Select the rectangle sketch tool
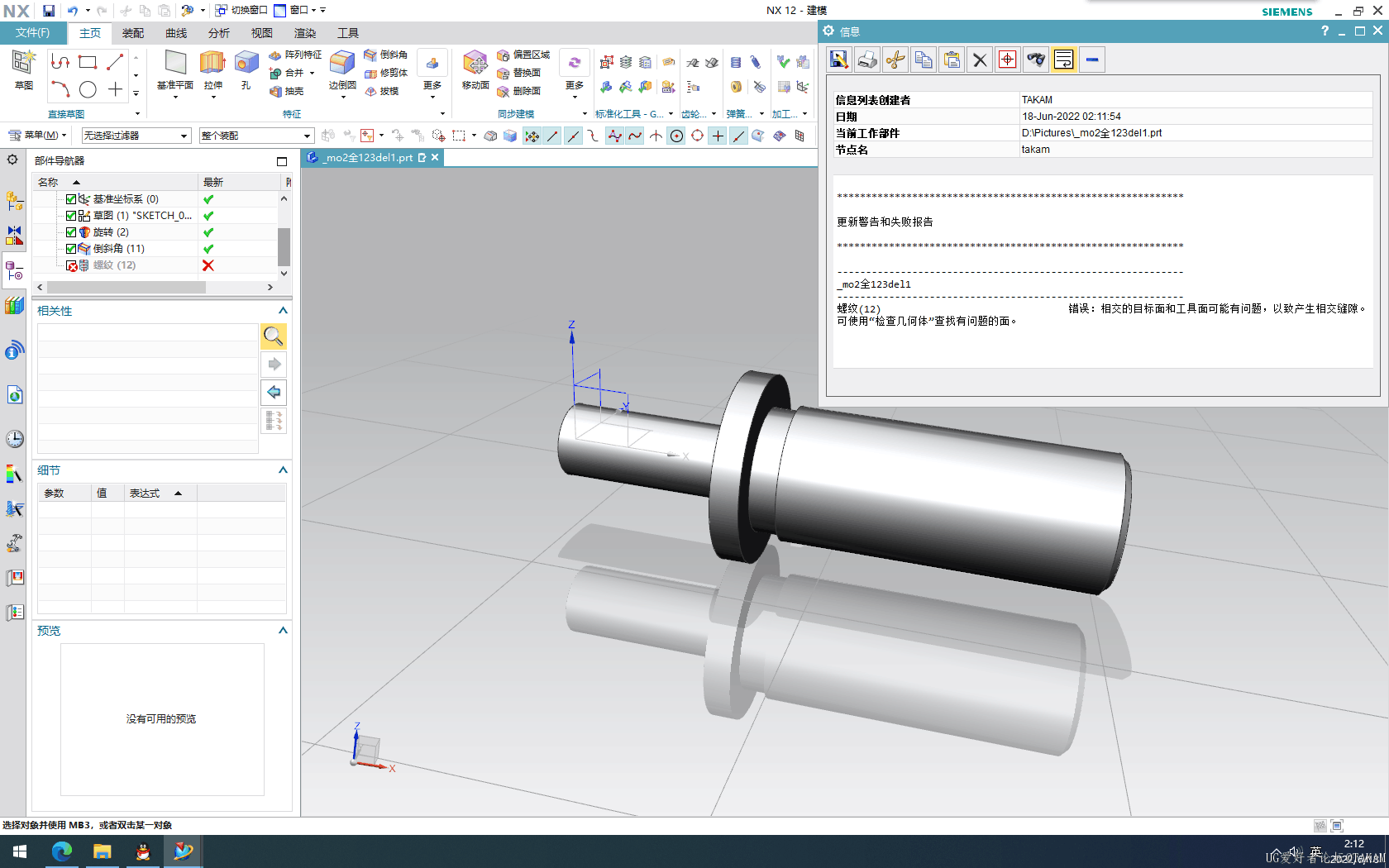The image size is (1389, 868). [88, 62]
